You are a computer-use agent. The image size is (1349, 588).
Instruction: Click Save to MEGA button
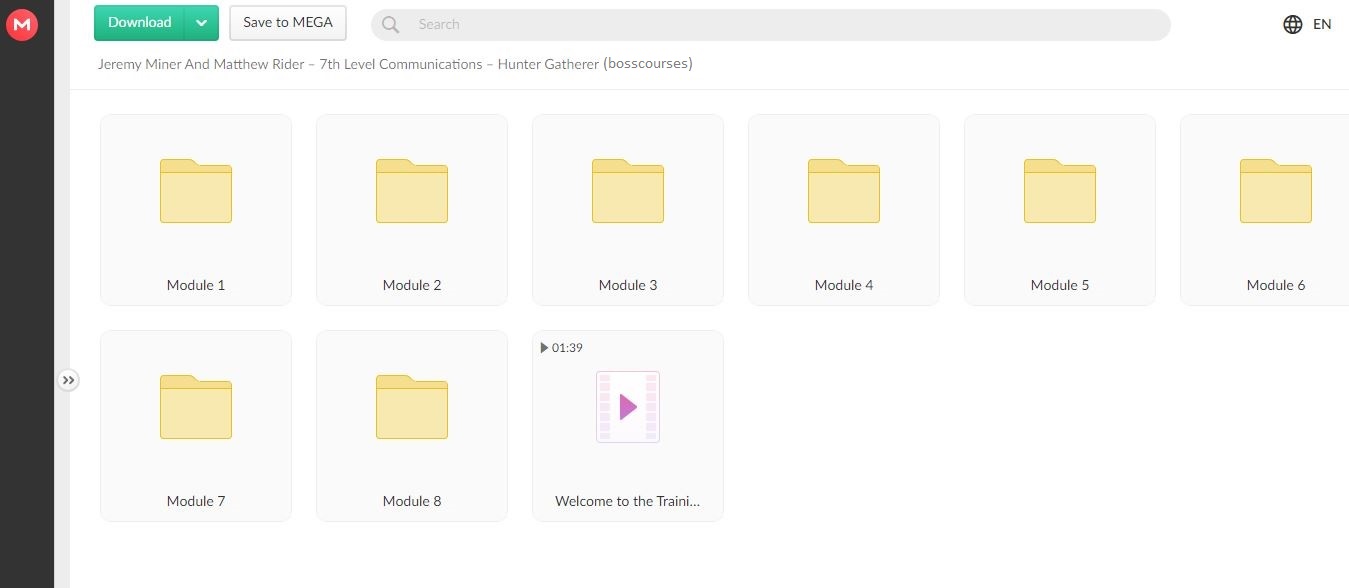click(288, 23)
